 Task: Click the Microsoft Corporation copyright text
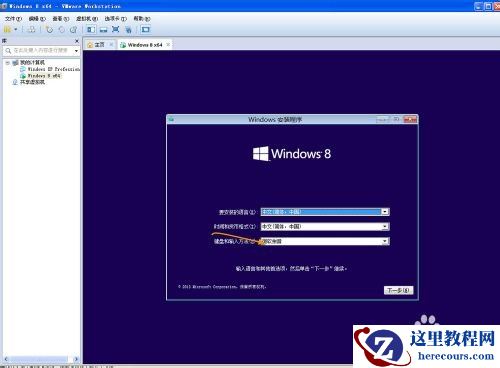222,286
